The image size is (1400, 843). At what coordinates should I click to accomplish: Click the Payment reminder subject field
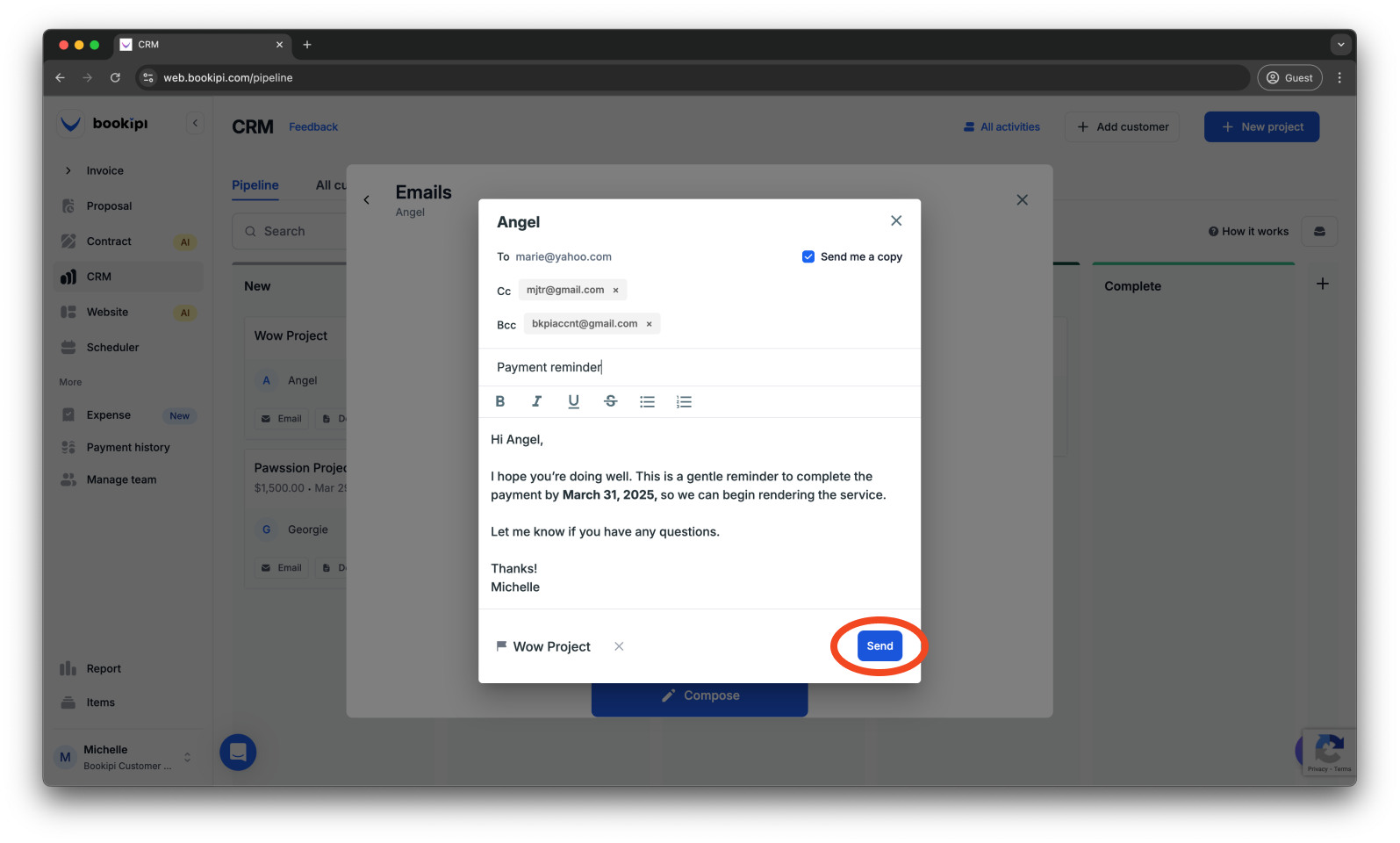click(699, 367)
